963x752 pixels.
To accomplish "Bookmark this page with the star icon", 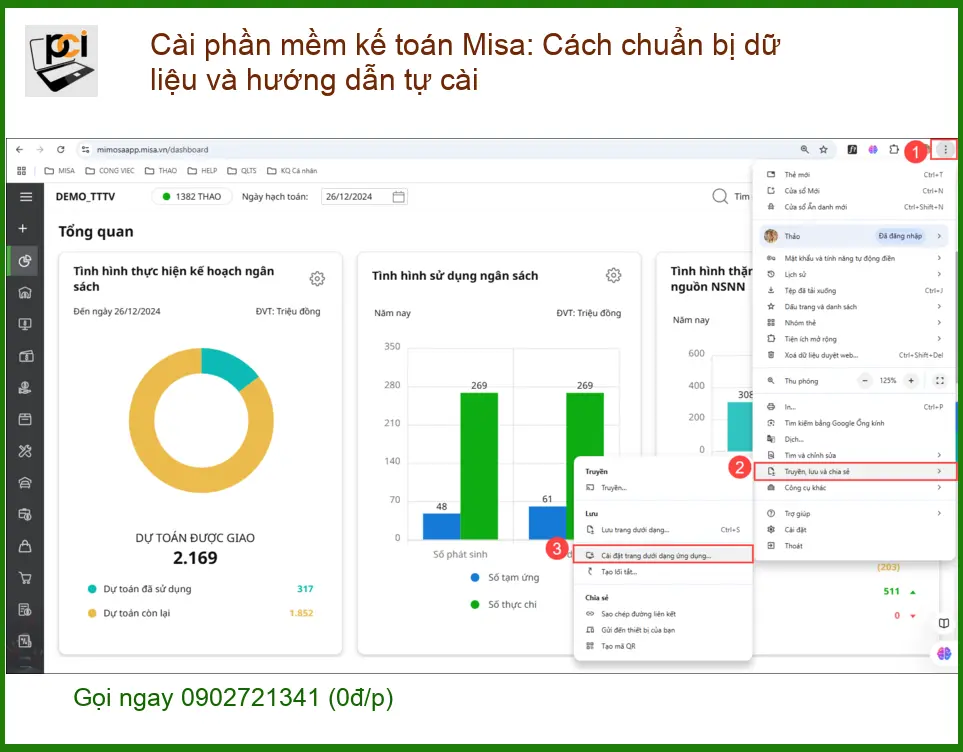I will click(824, 149).
